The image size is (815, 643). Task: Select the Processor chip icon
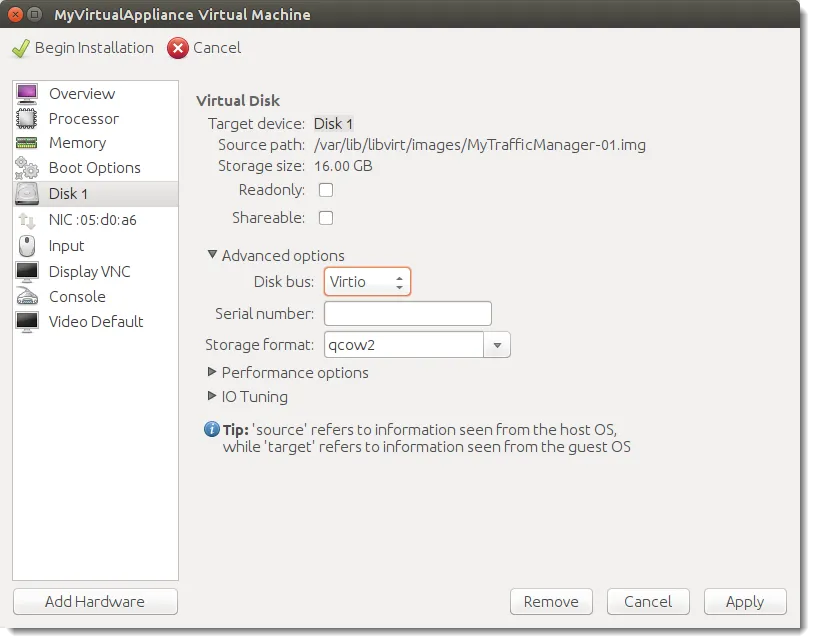(27, 119)
